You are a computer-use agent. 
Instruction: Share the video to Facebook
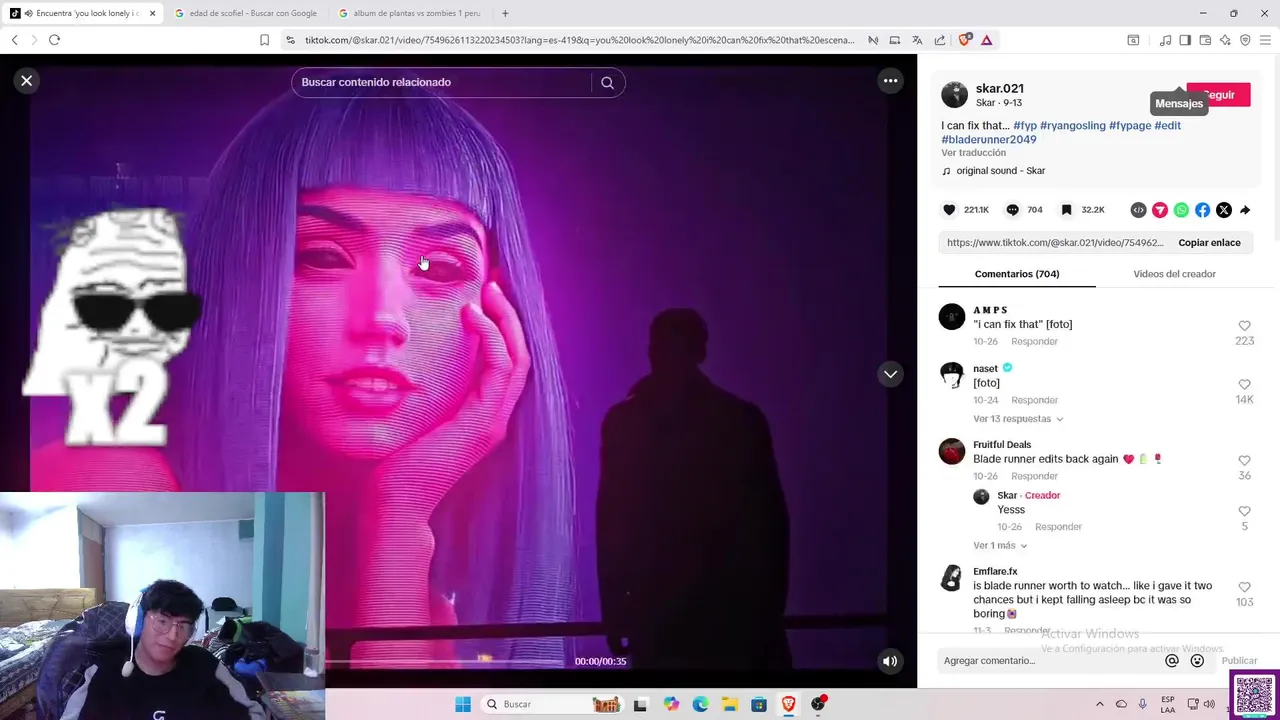click(1203, 210)
